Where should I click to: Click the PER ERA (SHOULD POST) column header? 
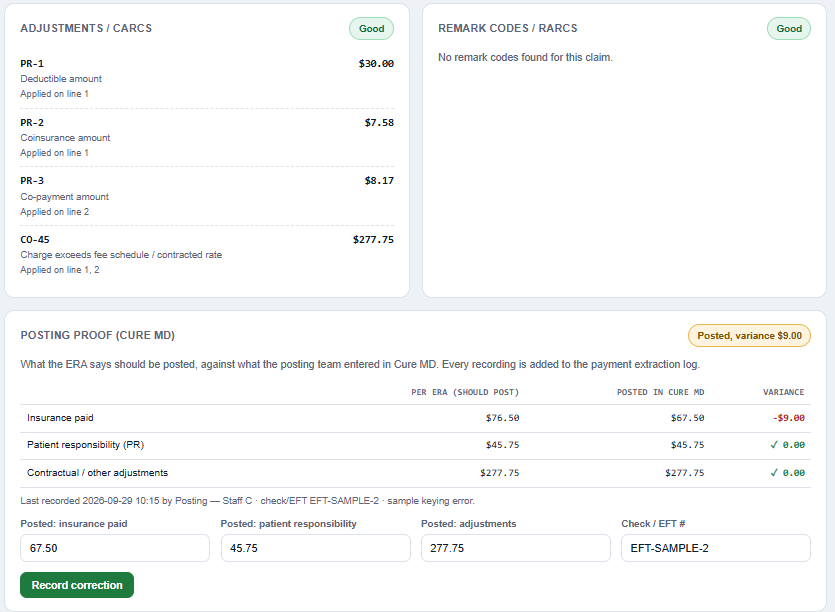pyautogui.click(x=465, y=392)
